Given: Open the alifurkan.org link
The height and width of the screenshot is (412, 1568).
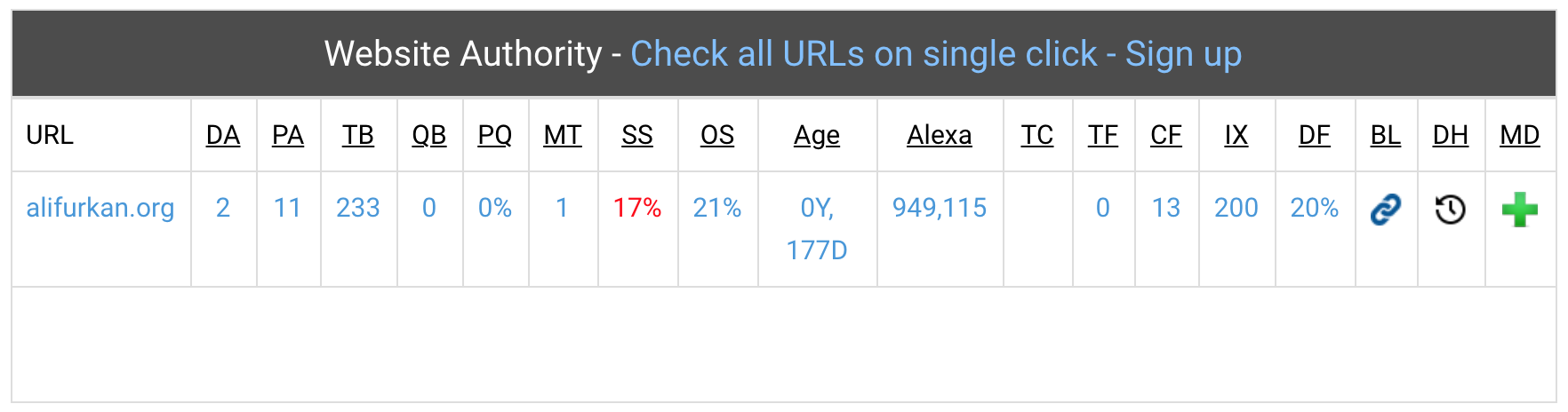Looking at the screenshot, I should [100, 208].
